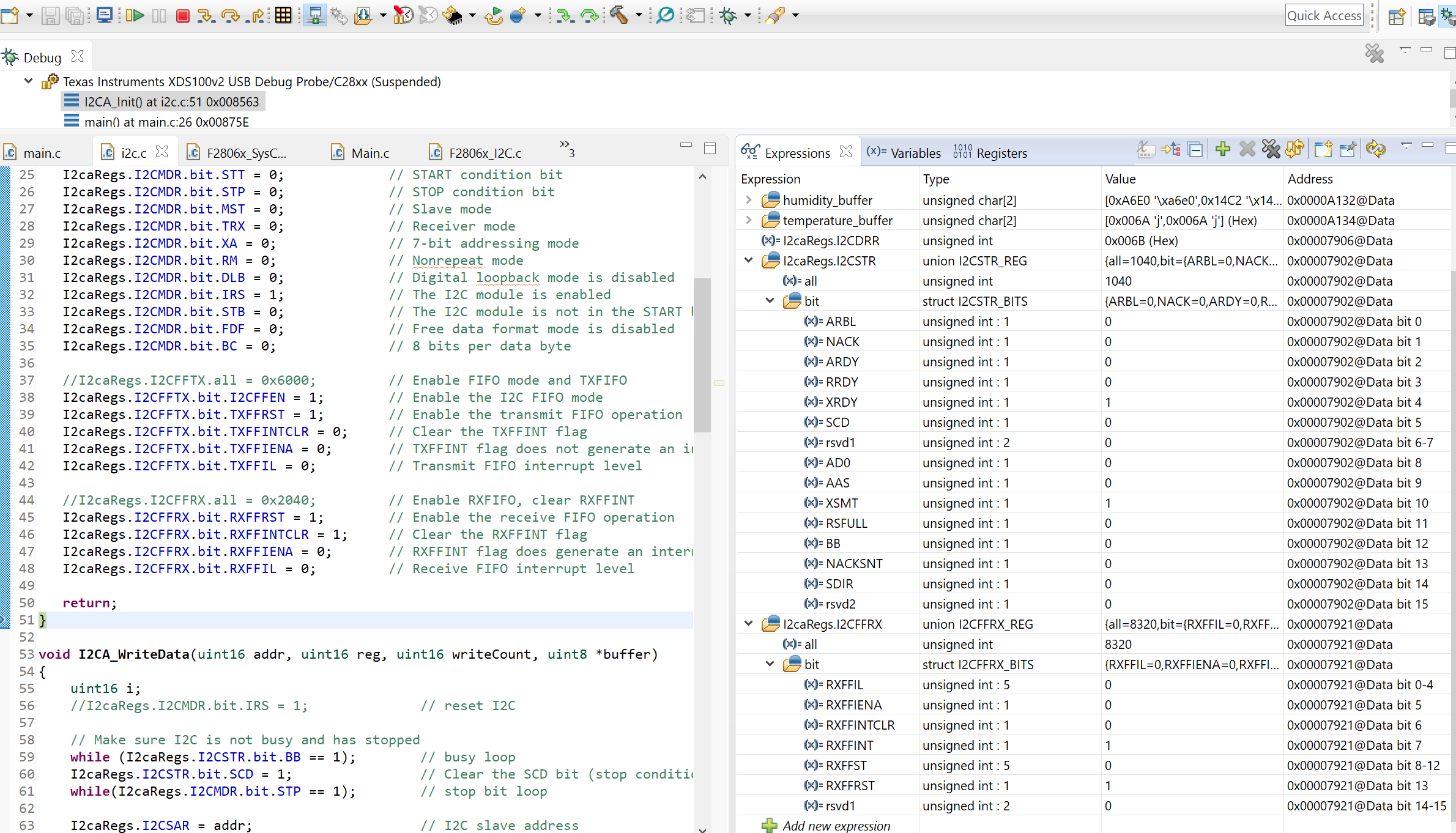Click the Step Into icon
Screen dimensions: 1456x833
click(x=206, y=15)
